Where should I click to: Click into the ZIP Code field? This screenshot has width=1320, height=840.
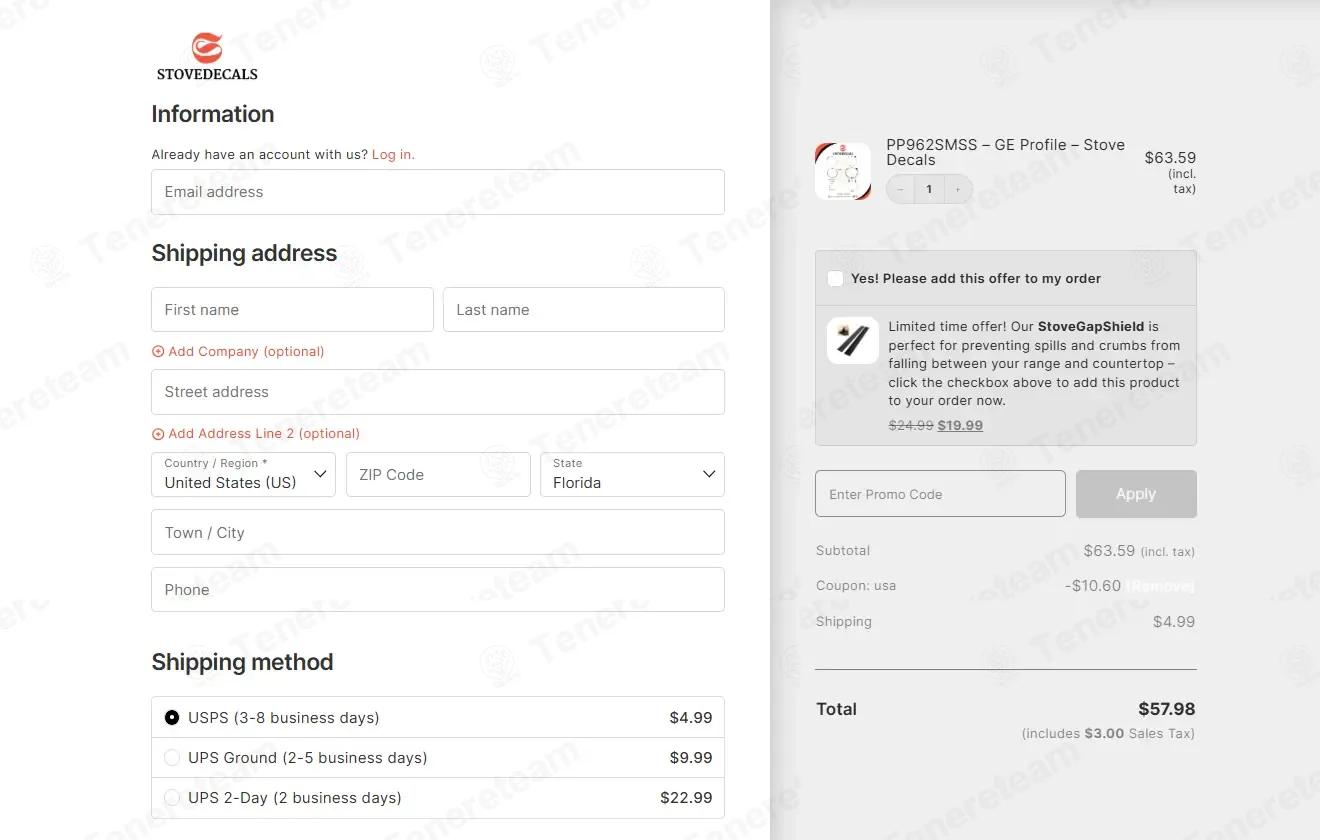[x=438, y=475]
